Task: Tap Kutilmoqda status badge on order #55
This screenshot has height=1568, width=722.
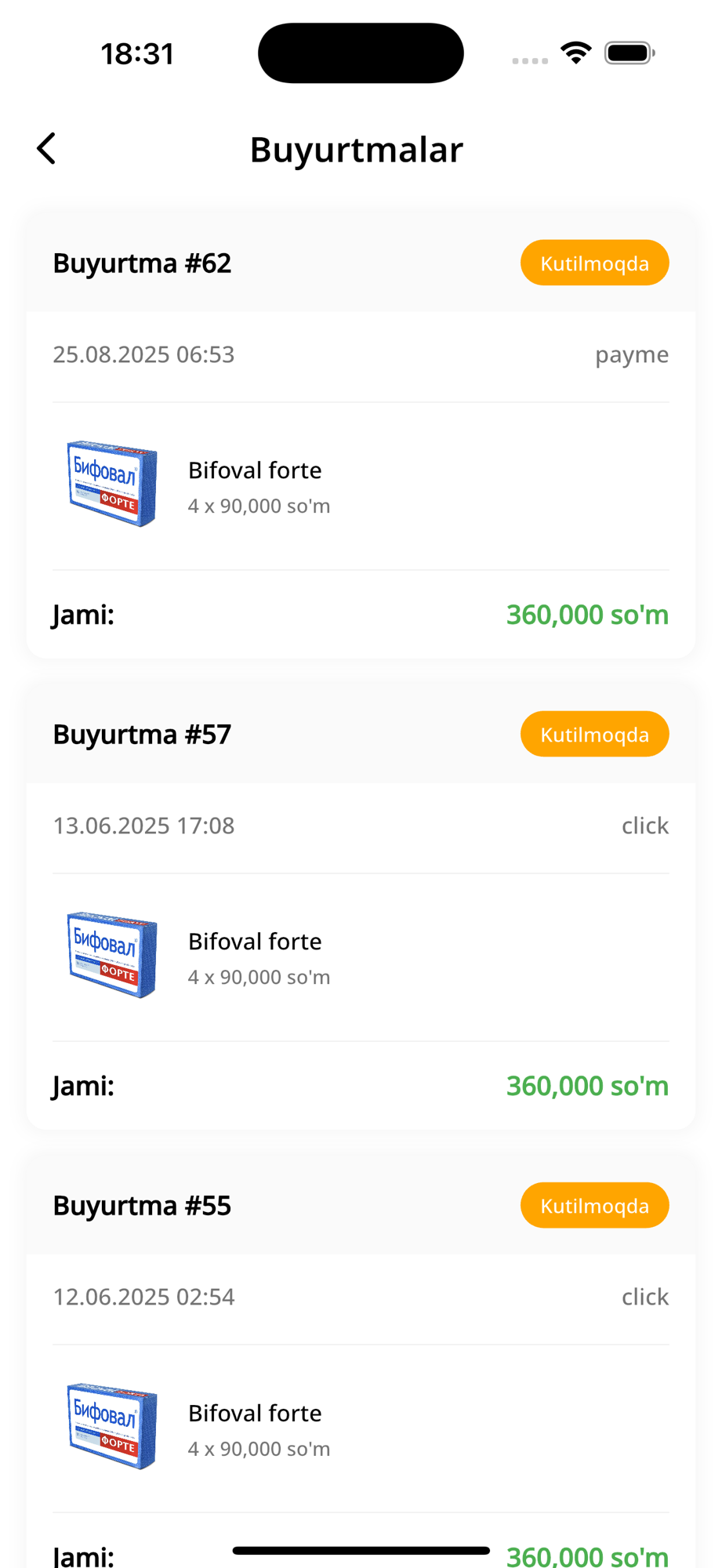Action: click(x=594, y=1205)
